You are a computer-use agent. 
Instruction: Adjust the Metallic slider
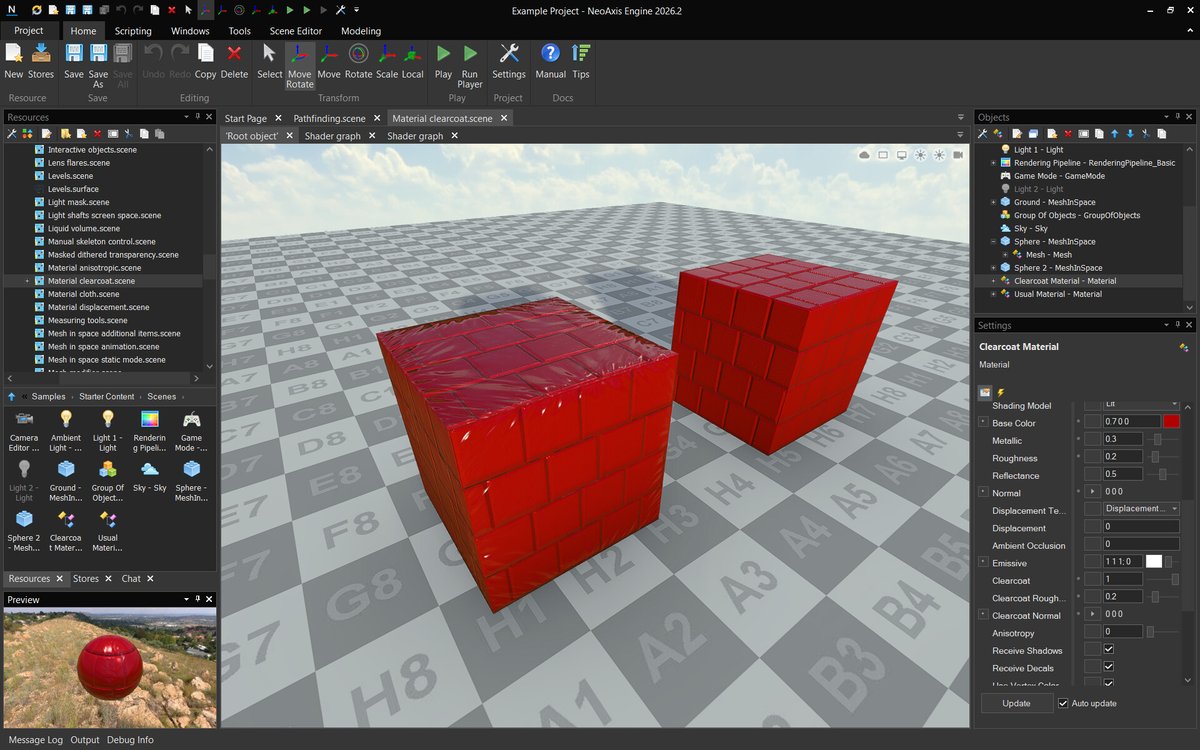[1158, 440]
